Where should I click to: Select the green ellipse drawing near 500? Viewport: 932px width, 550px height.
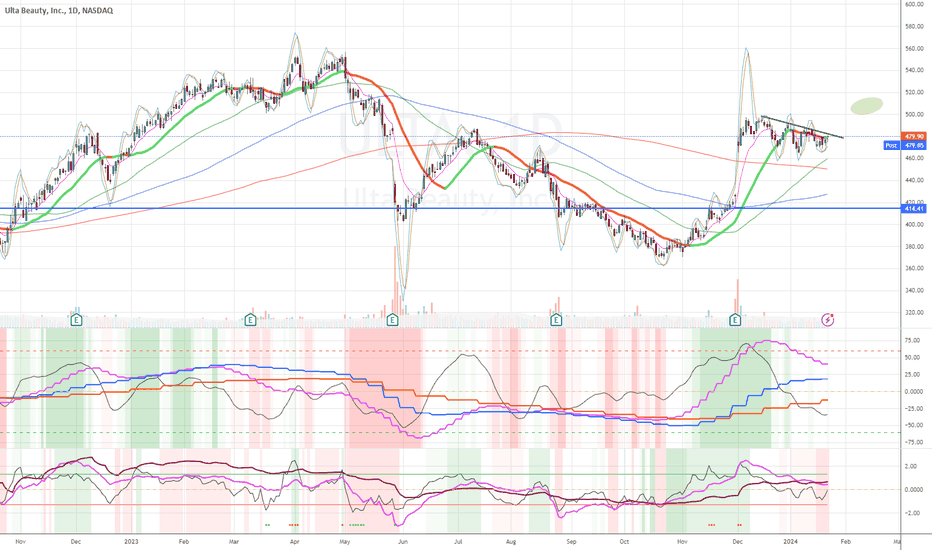coord(867,106)
